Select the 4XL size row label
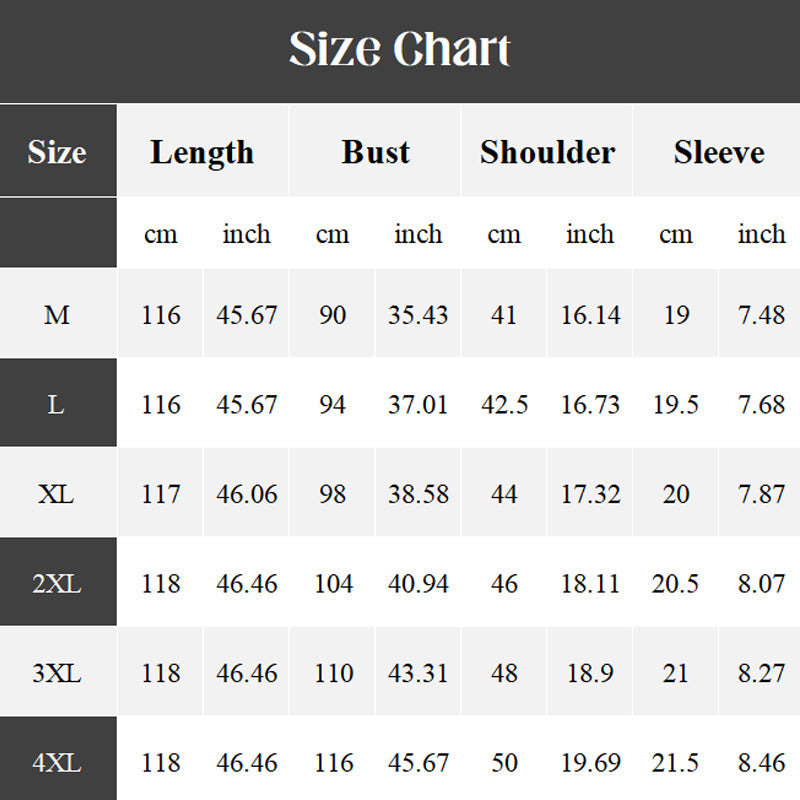The image size is (800, 800). click(57, 763)
